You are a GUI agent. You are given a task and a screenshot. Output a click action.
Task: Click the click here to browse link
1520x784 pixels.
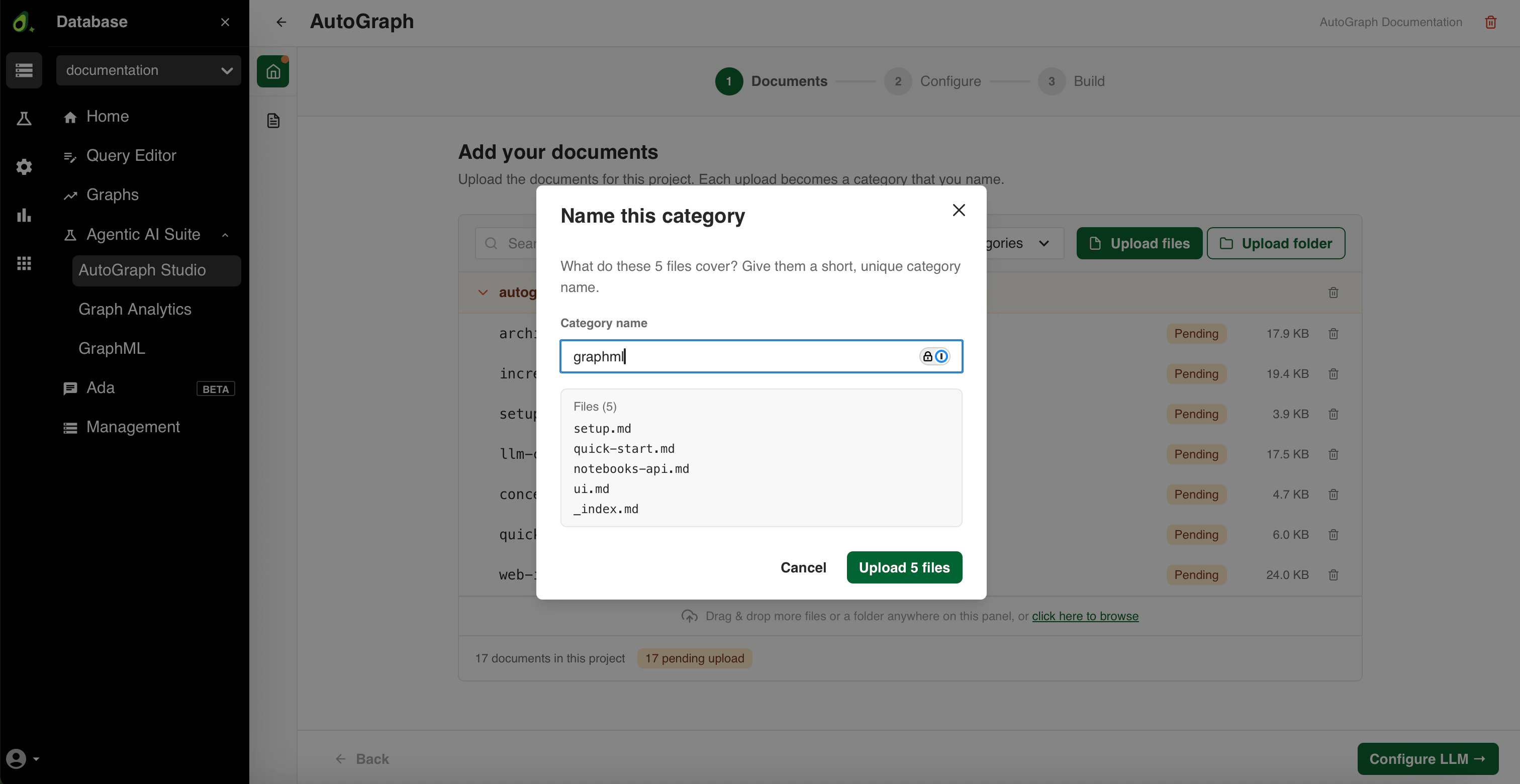coord(1085,616)
